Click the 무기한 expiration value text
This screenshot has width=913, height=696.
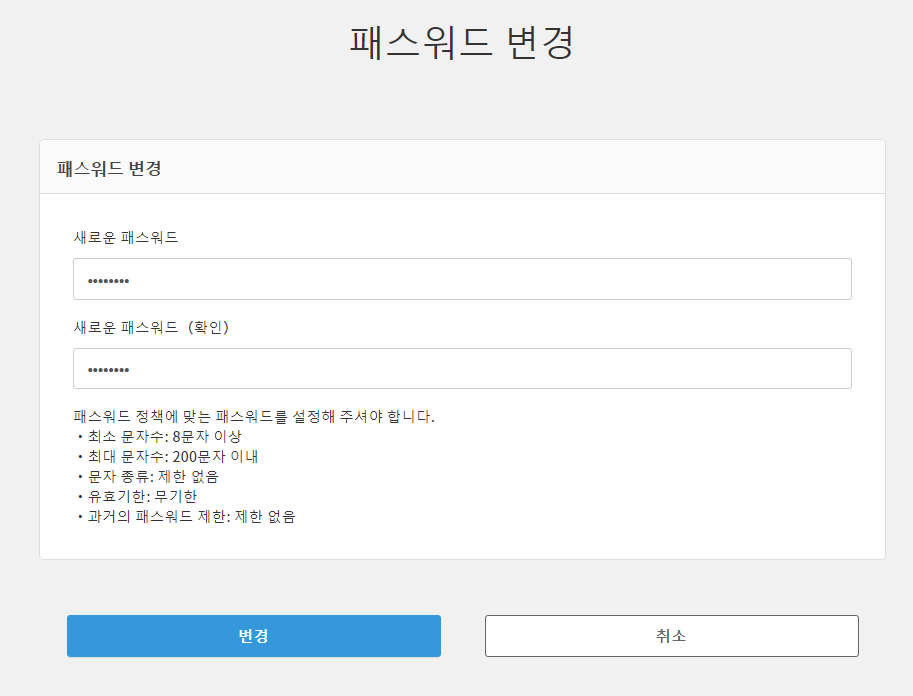pyautogui.click(x=175, y=496)
